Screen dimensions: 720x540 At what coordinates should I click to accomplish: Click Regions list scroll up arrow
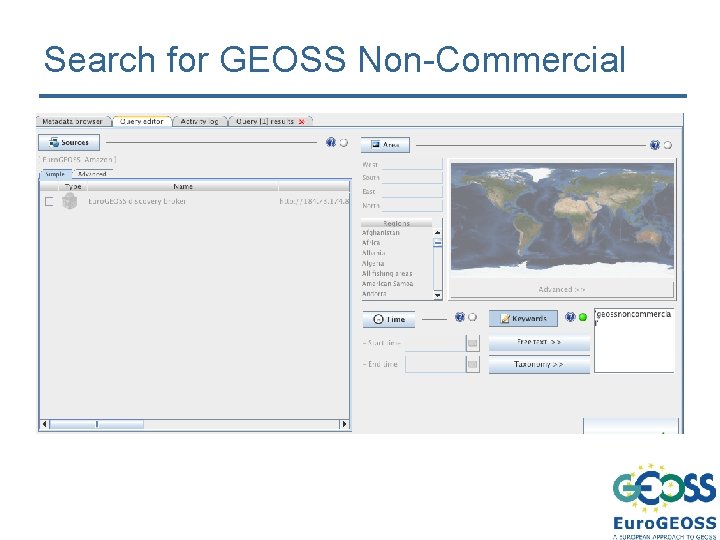[438, 233]
